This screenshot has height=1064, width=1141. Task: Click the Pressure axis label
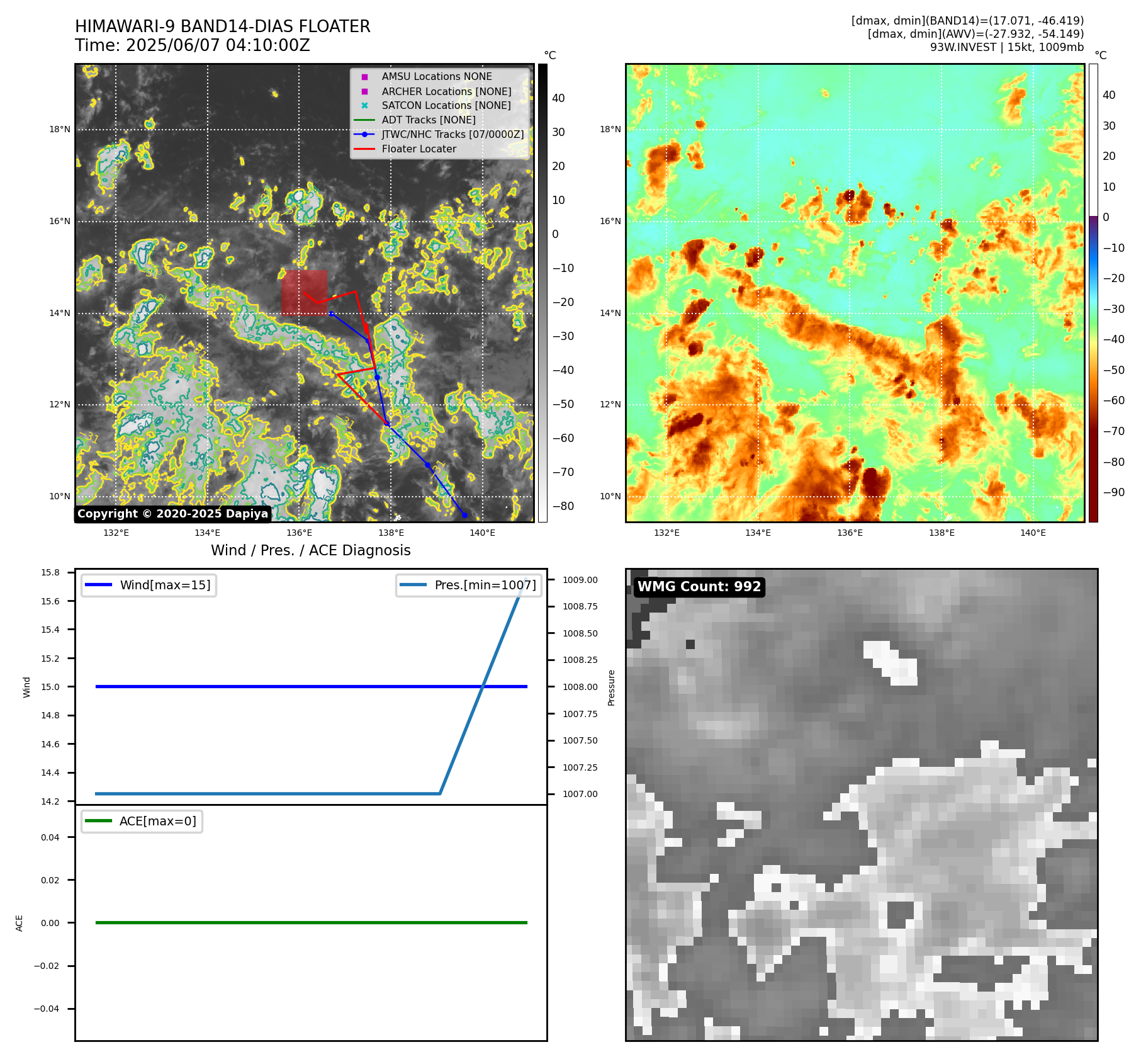(x=611, y=688)
